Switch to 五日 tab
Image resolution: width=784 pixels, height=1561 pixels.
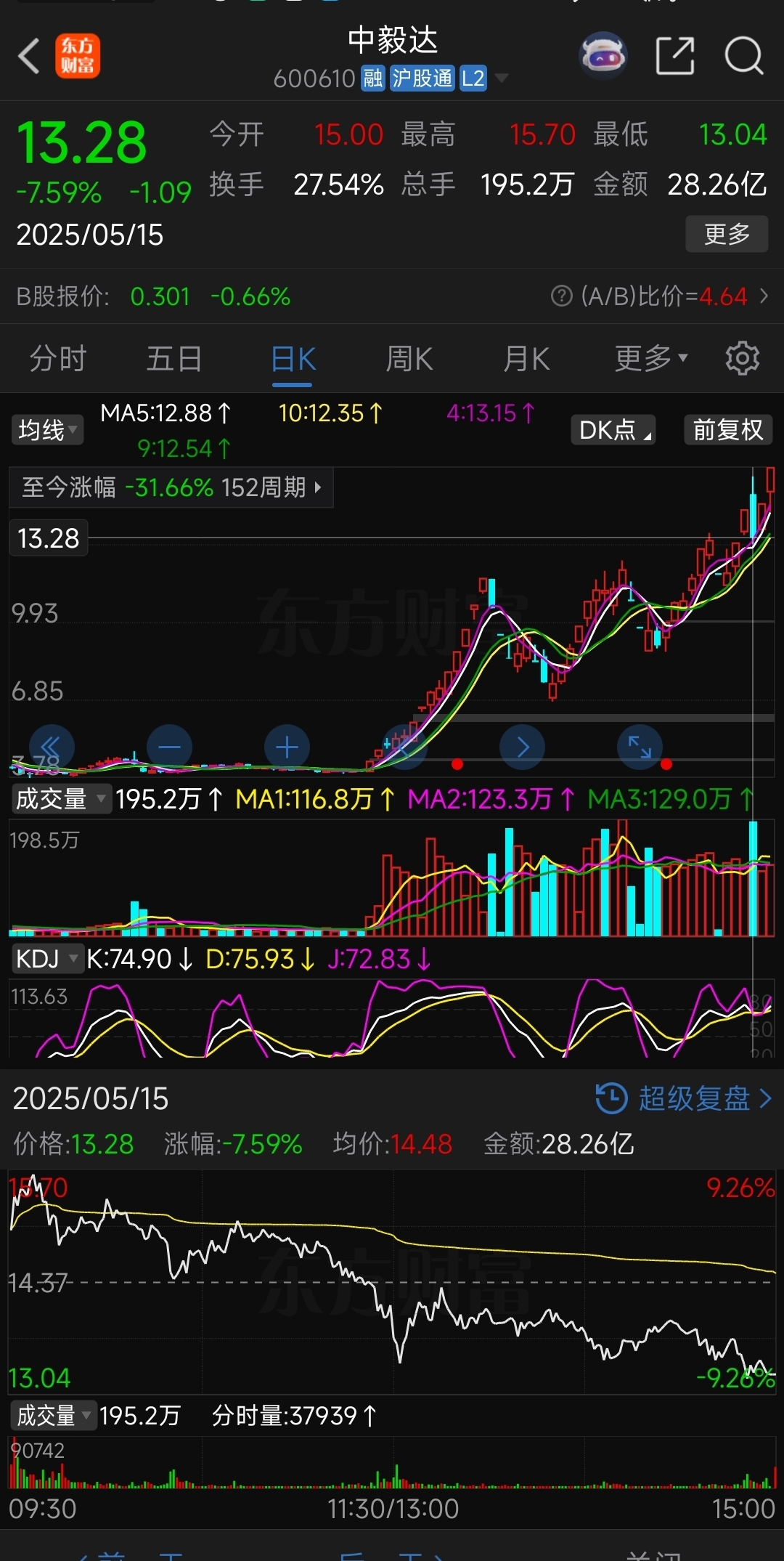tap(174, 358)
